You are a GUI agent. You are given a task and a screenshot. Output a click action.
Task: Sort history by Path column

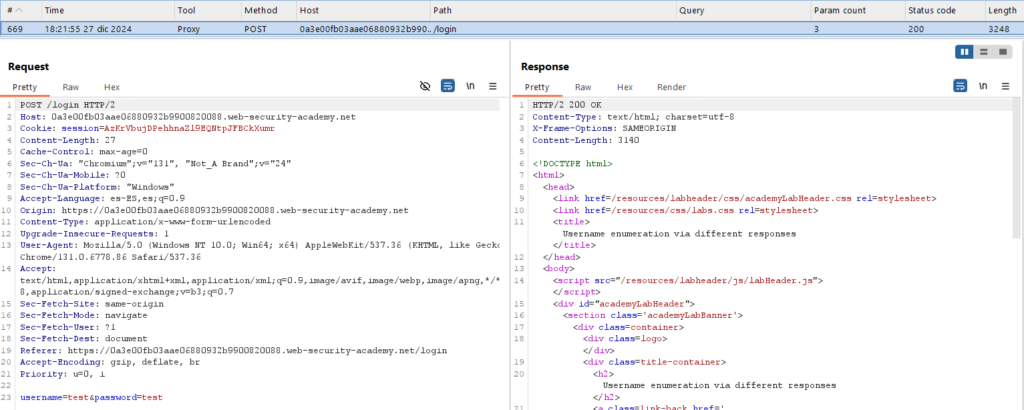coord(552,10)
